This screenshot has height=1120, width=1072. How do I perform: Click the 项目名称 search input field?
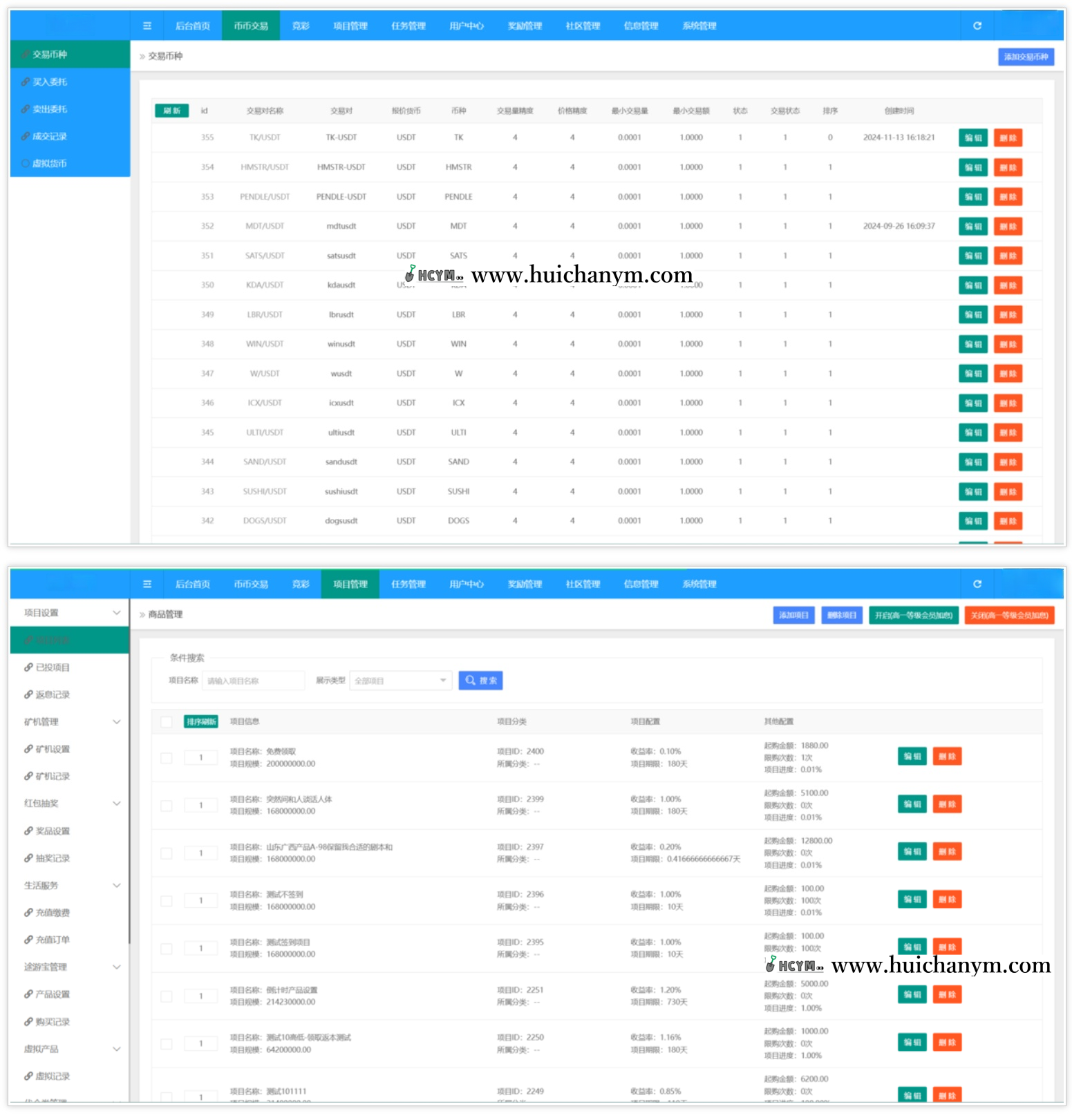(253, 681)
